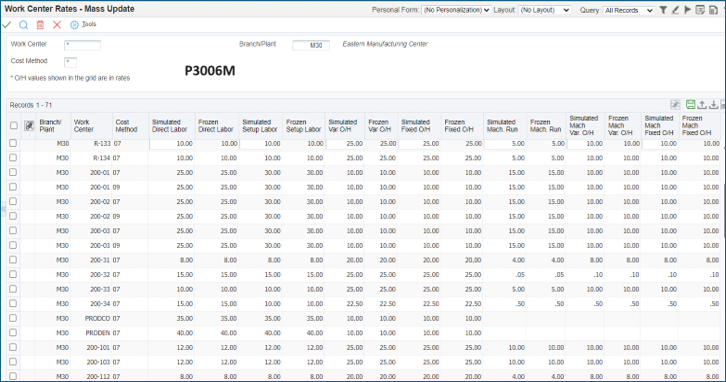
Task: Click the Find magnifier icon
Action: point(24,25)
